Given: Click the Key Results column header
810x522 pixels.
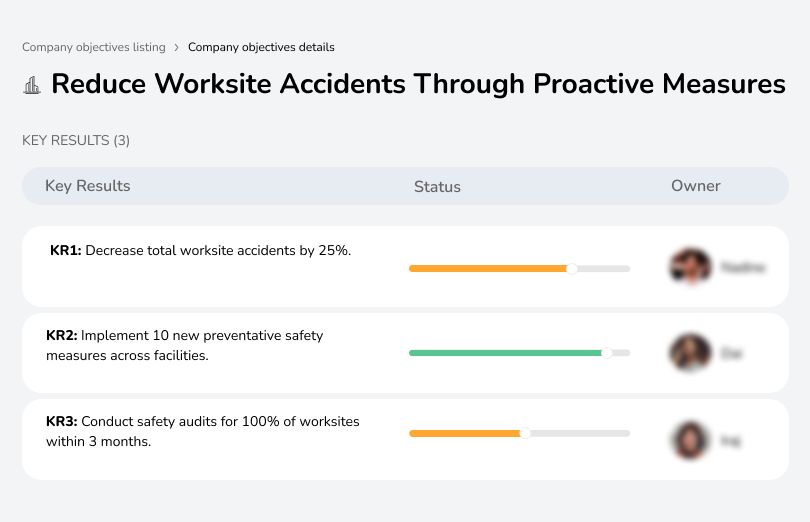Looking at the screenshot, I should [88, 186].
